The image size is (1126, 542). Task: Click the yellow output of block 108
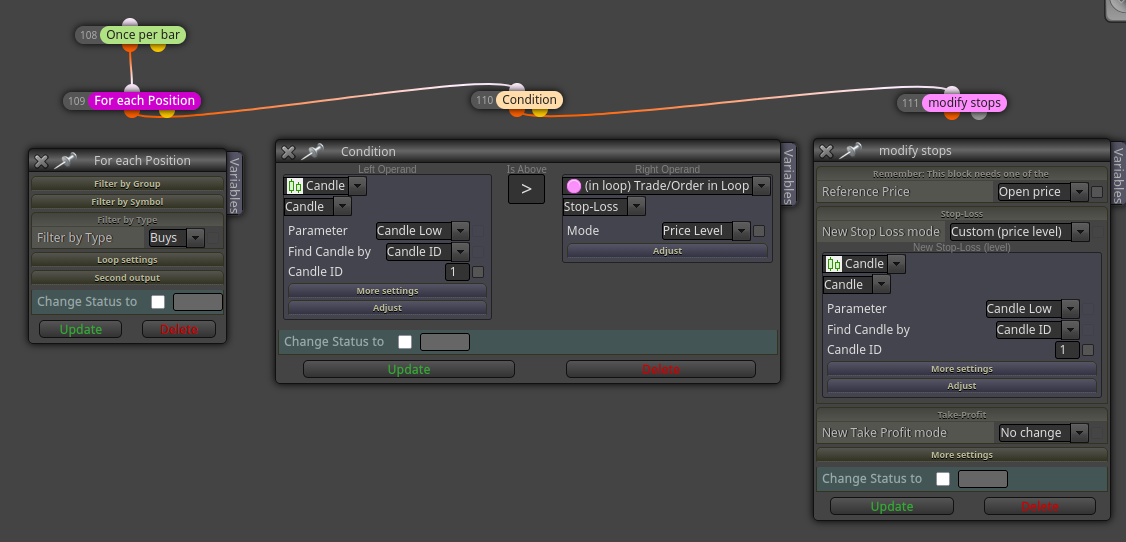tap(158, 46)
